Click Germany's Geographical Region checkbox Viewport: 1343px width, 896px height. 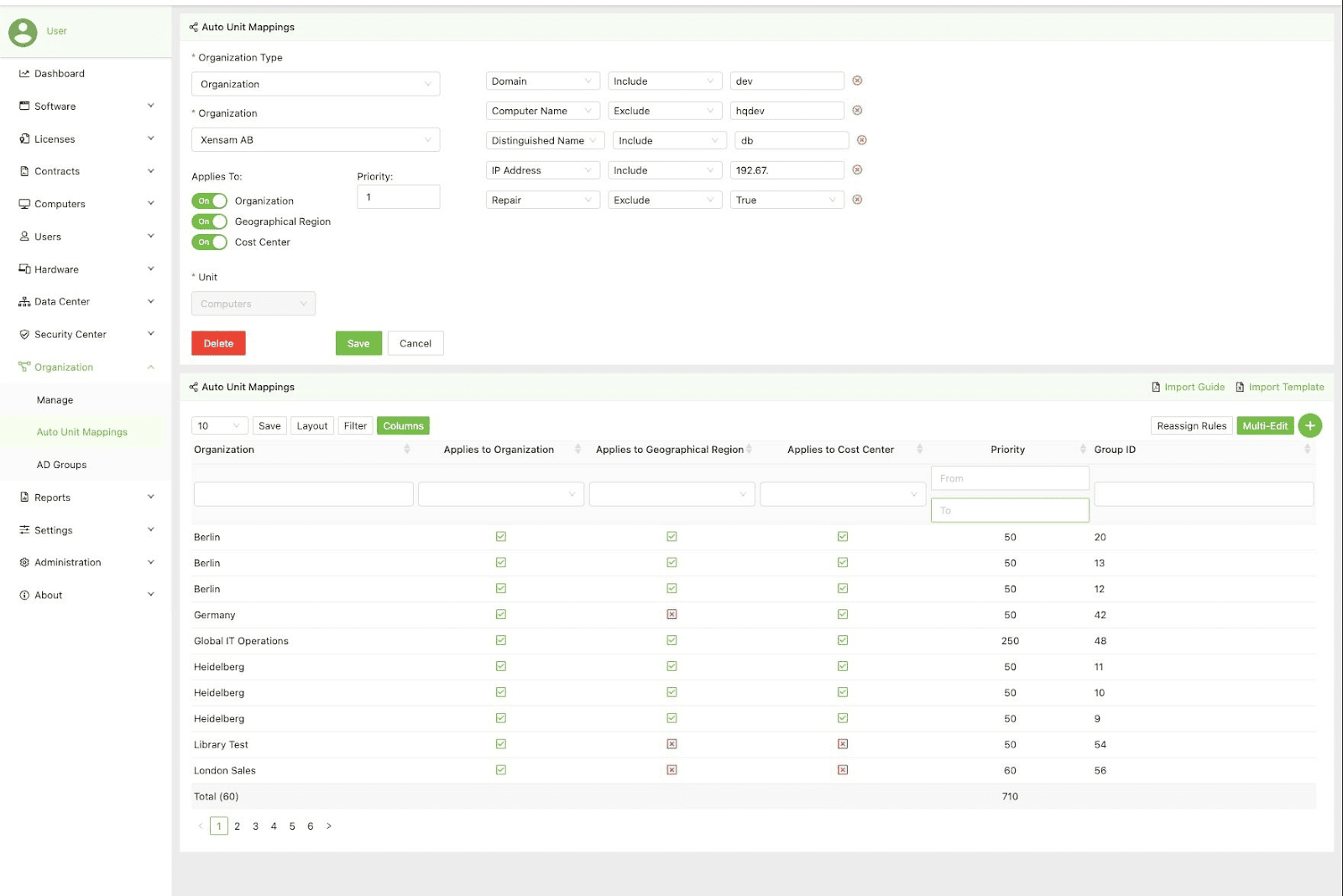point(671,614)
